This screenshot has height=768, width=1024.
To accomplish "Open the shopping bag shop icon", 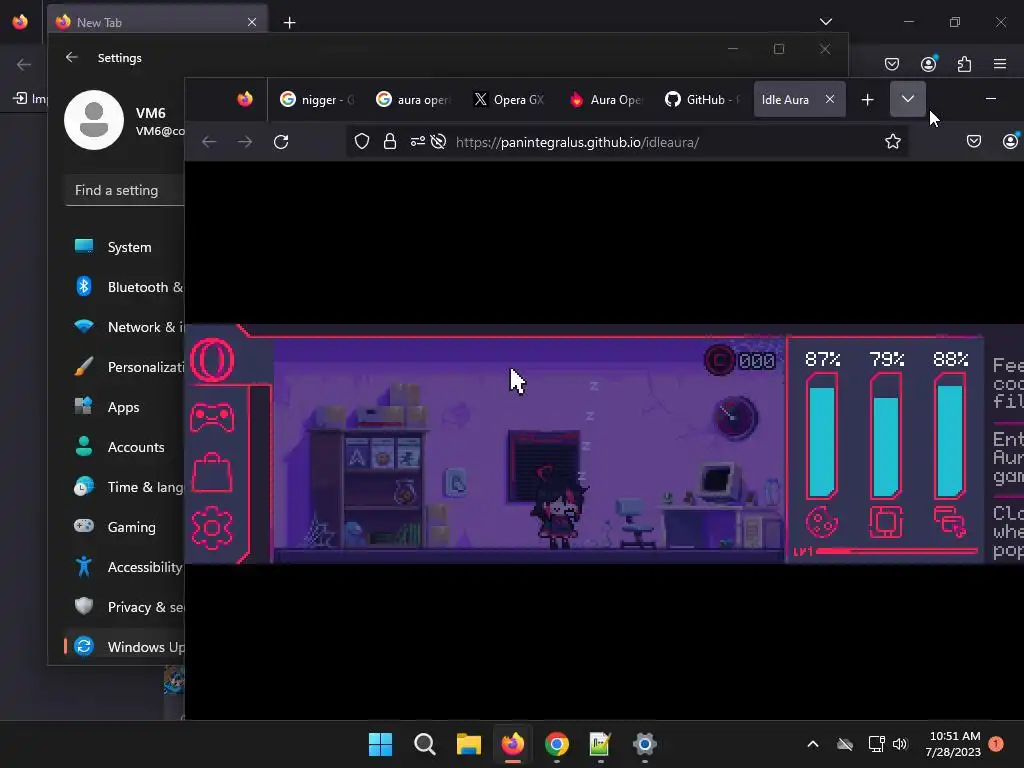I will tap(212, 472).
